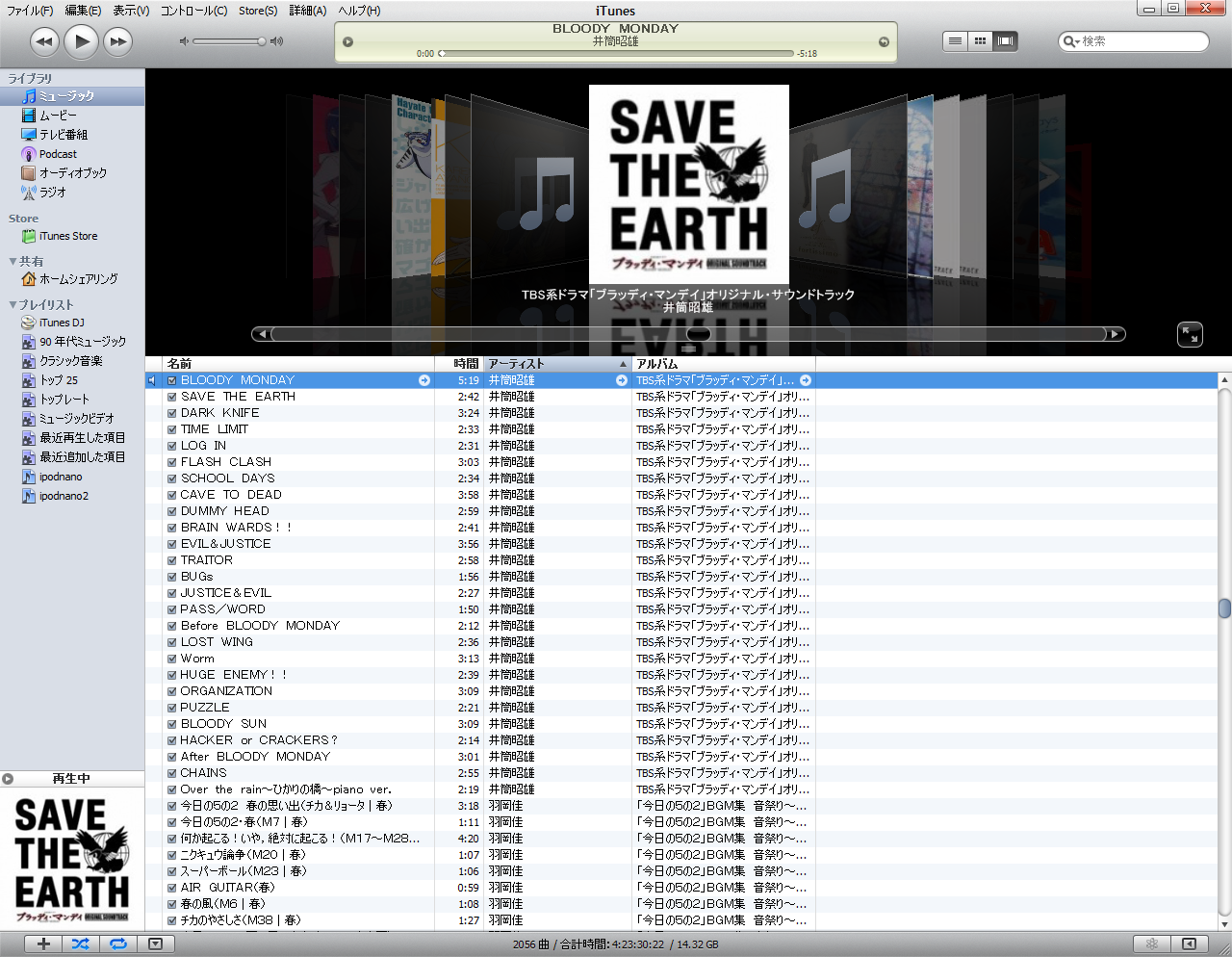Open the コントロール(C) menu
Image resolution: width=1232 pixels, height=957 pixels.
click(x=193, y=11)
